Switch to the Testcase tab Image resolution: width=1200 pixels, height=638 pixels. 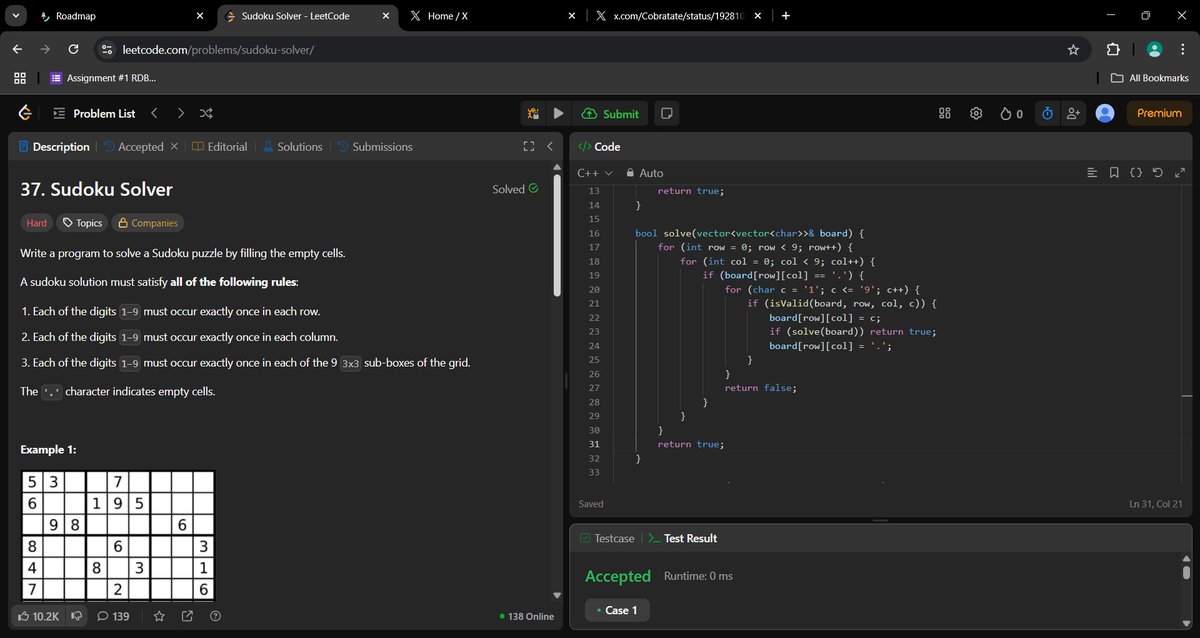tap(606, 538)
